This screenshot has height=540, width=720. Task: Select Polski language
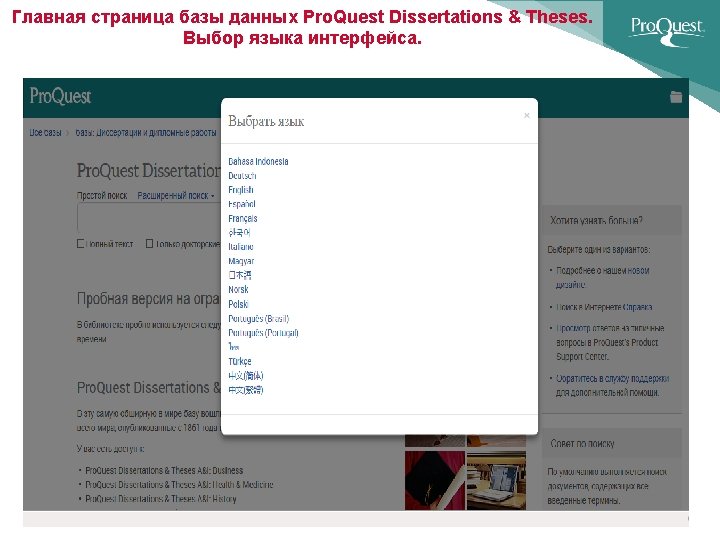click(x=238, y=304)
